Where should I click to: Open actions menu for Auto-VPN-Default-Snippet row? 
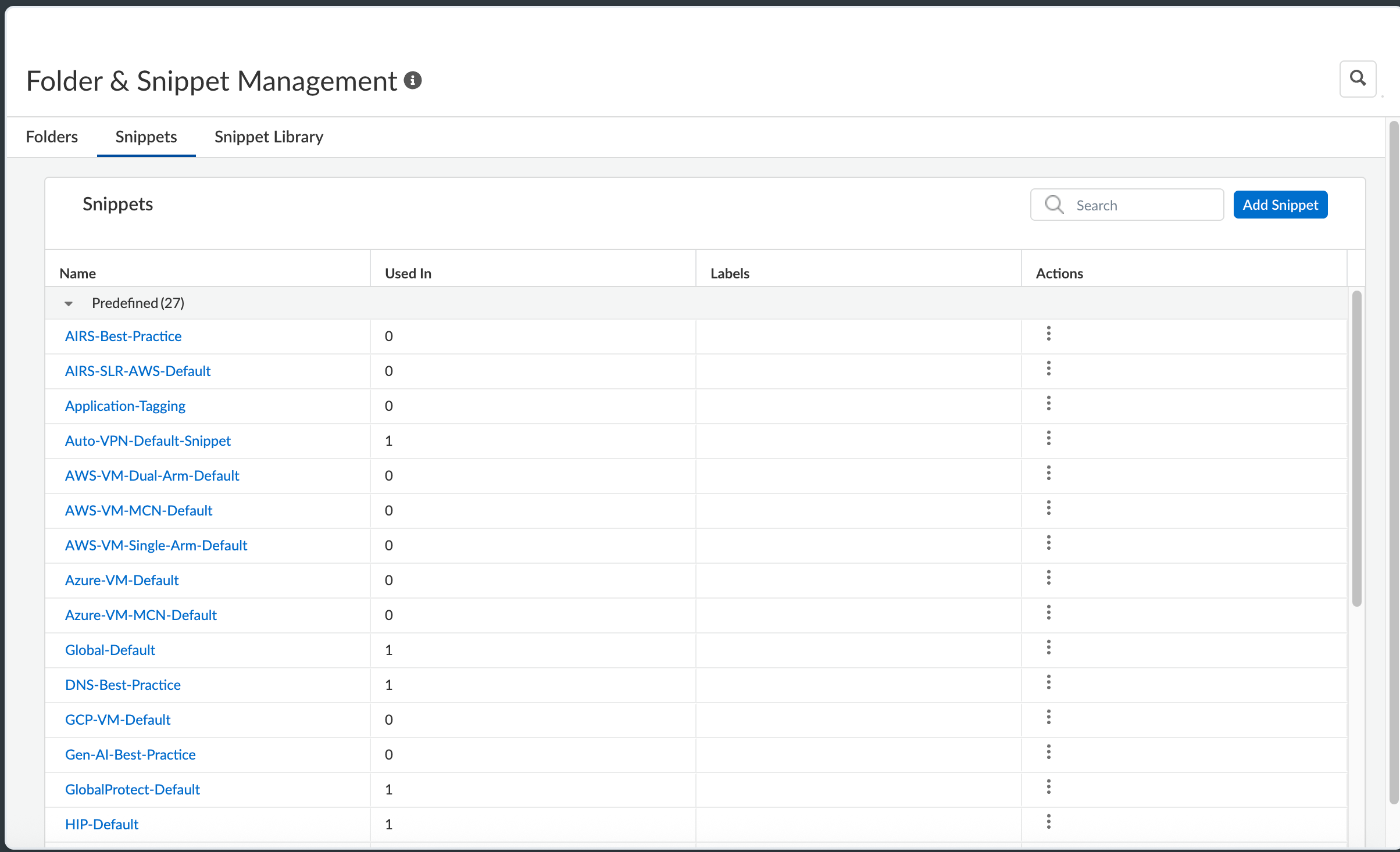[1049, 438]
